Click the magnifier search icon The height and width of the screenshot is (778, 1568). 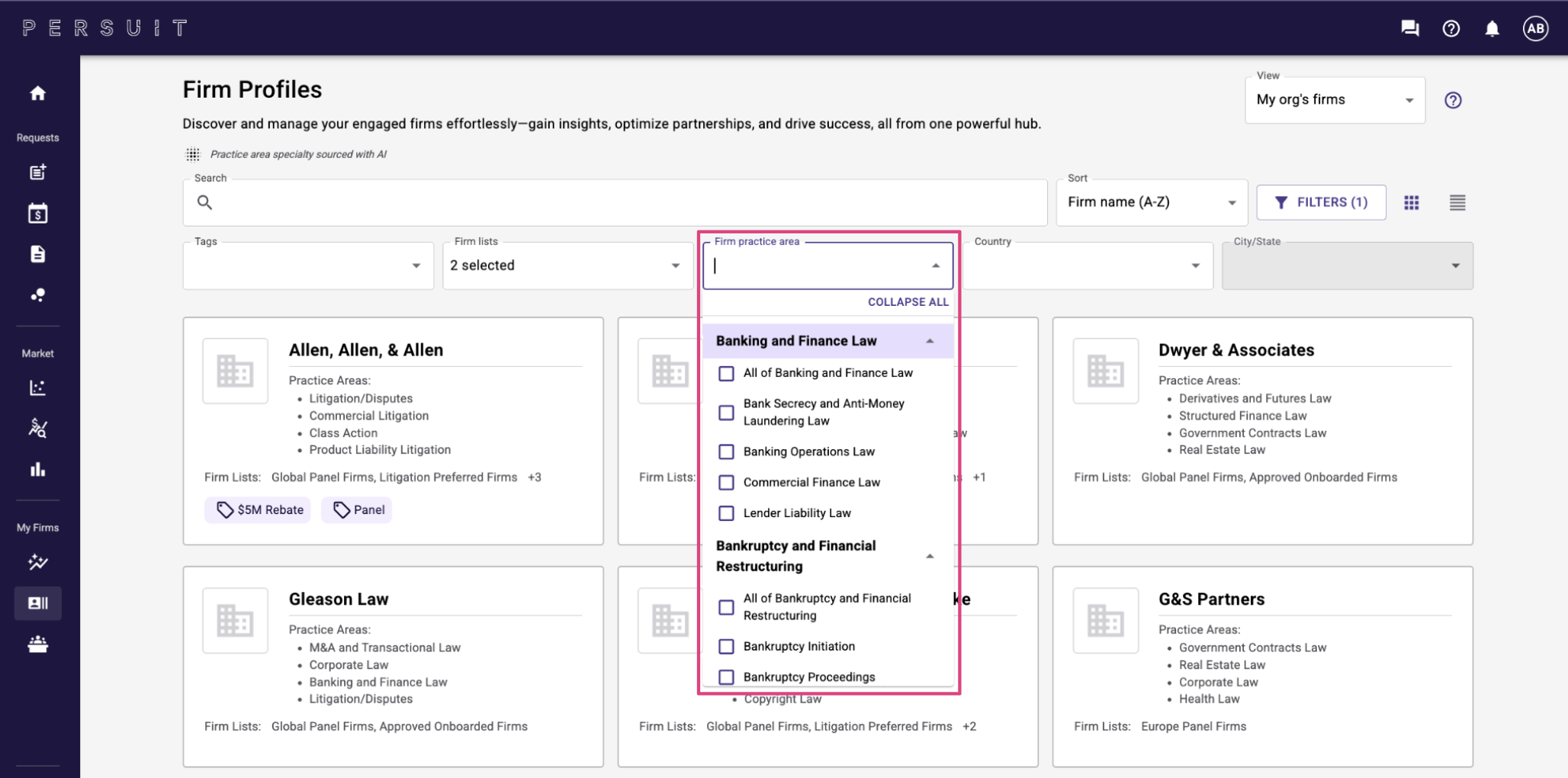point(204,202)
